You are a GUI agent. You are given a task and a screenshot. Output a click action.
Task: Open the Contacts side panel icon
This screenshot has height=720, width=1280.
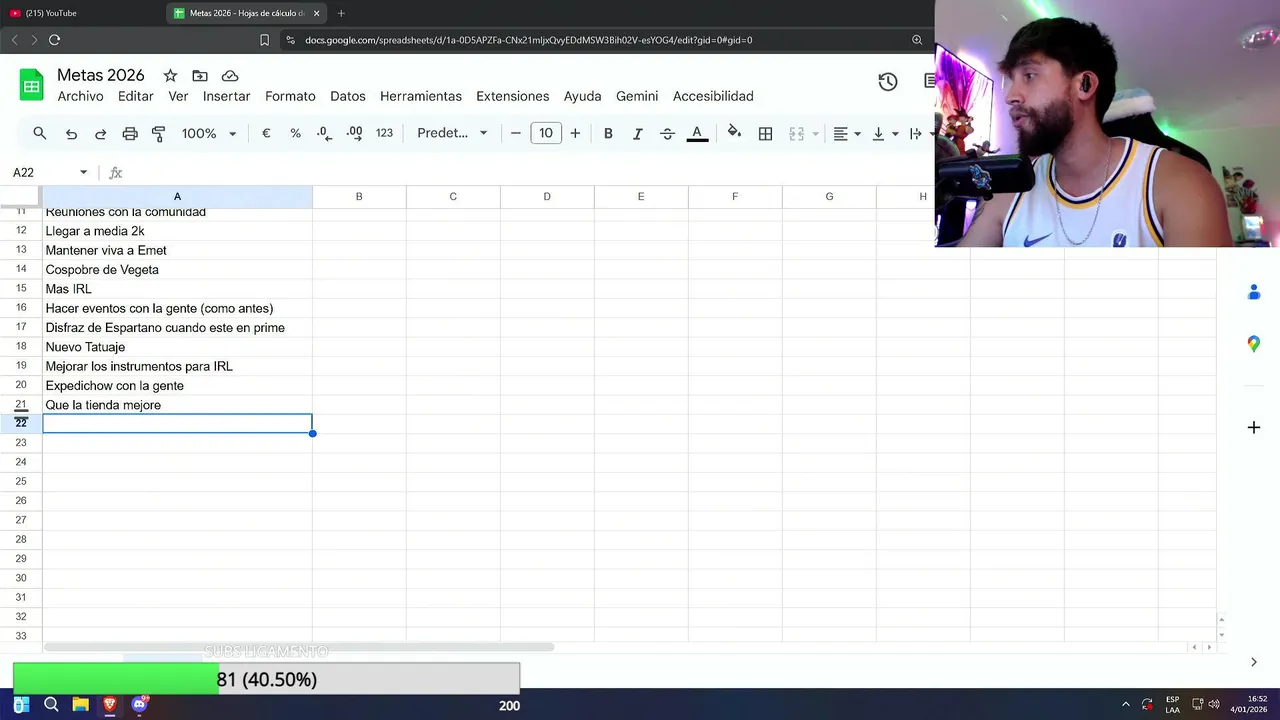[1254, 292]
